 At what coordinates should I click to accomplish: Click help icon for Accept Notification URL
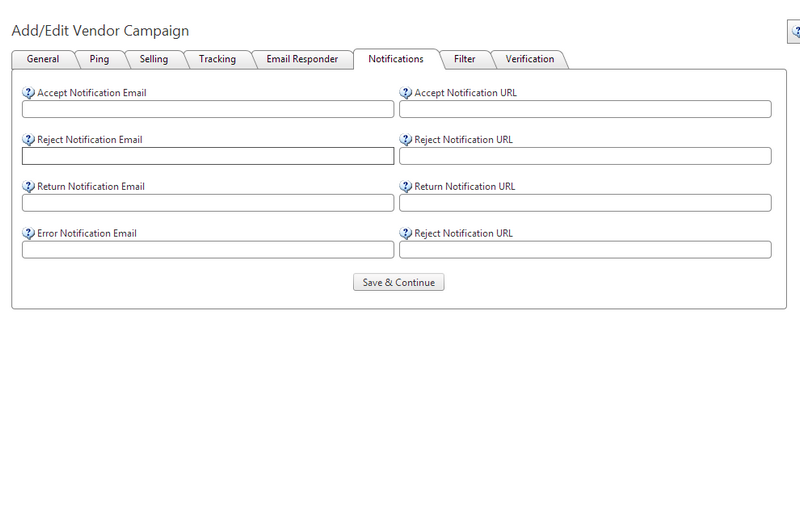(406, 93)
